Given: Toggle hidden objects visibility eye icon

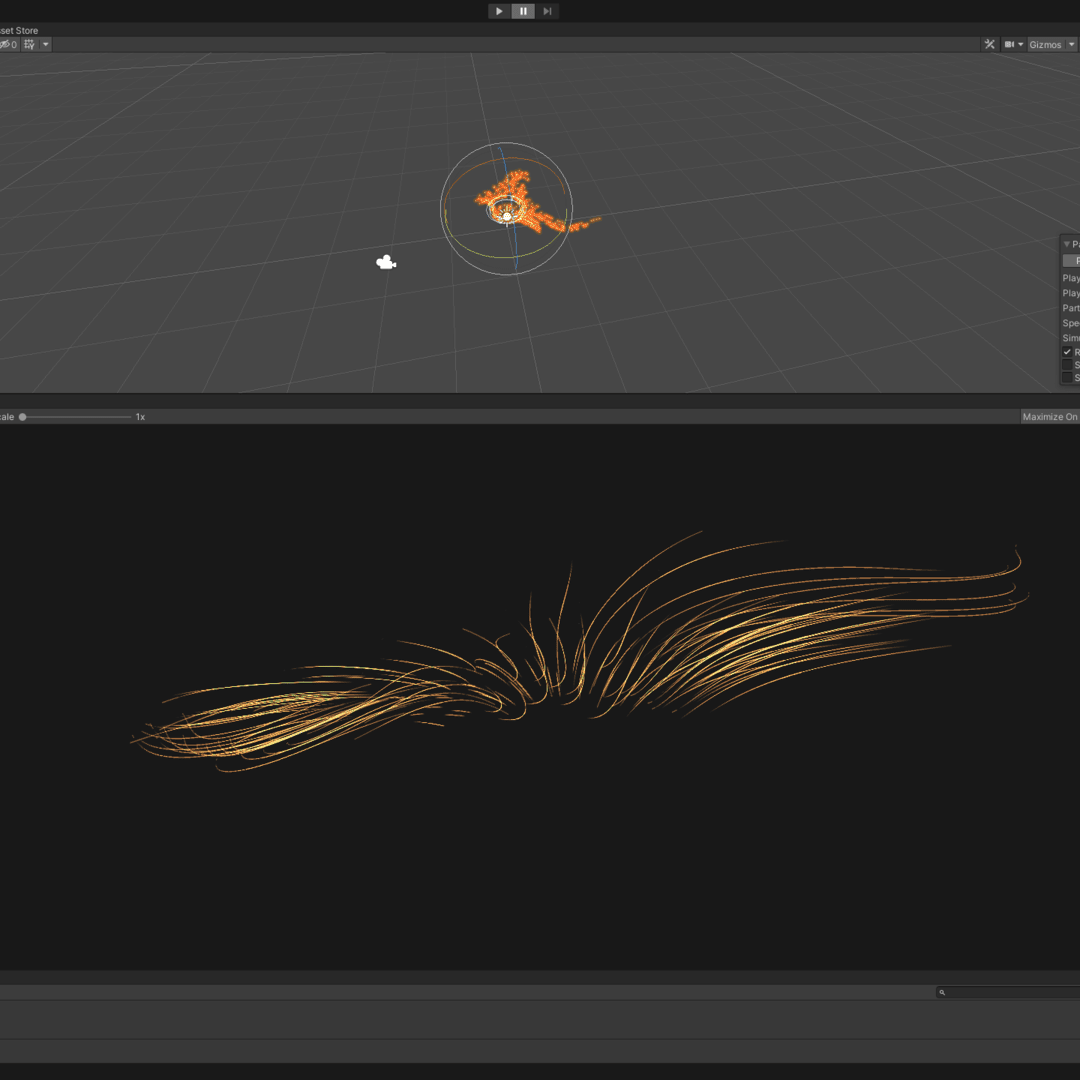Looking at the screenshot, I should tap(6, 44).
